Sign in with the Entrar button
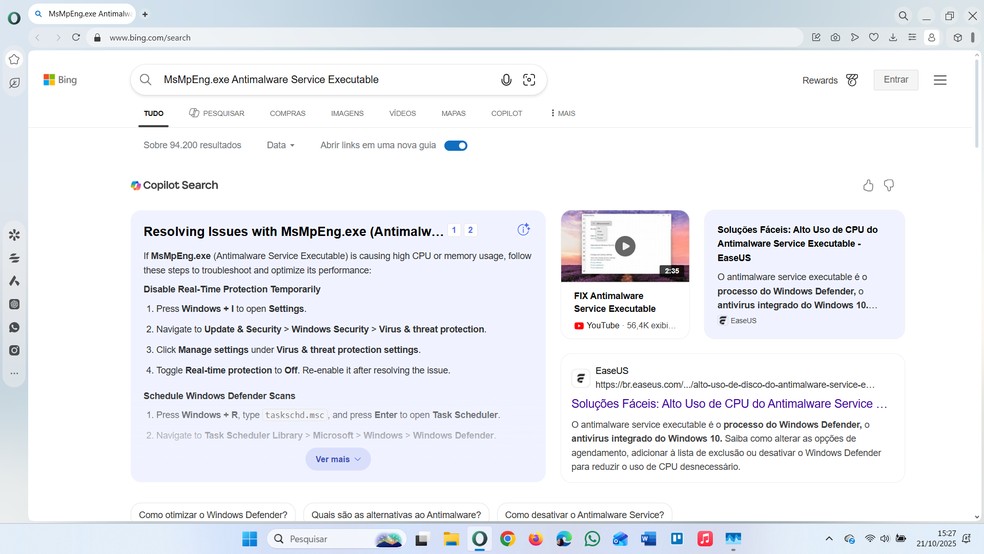The image size is (984, 554). pyautogui.click(x=896, y=80)
